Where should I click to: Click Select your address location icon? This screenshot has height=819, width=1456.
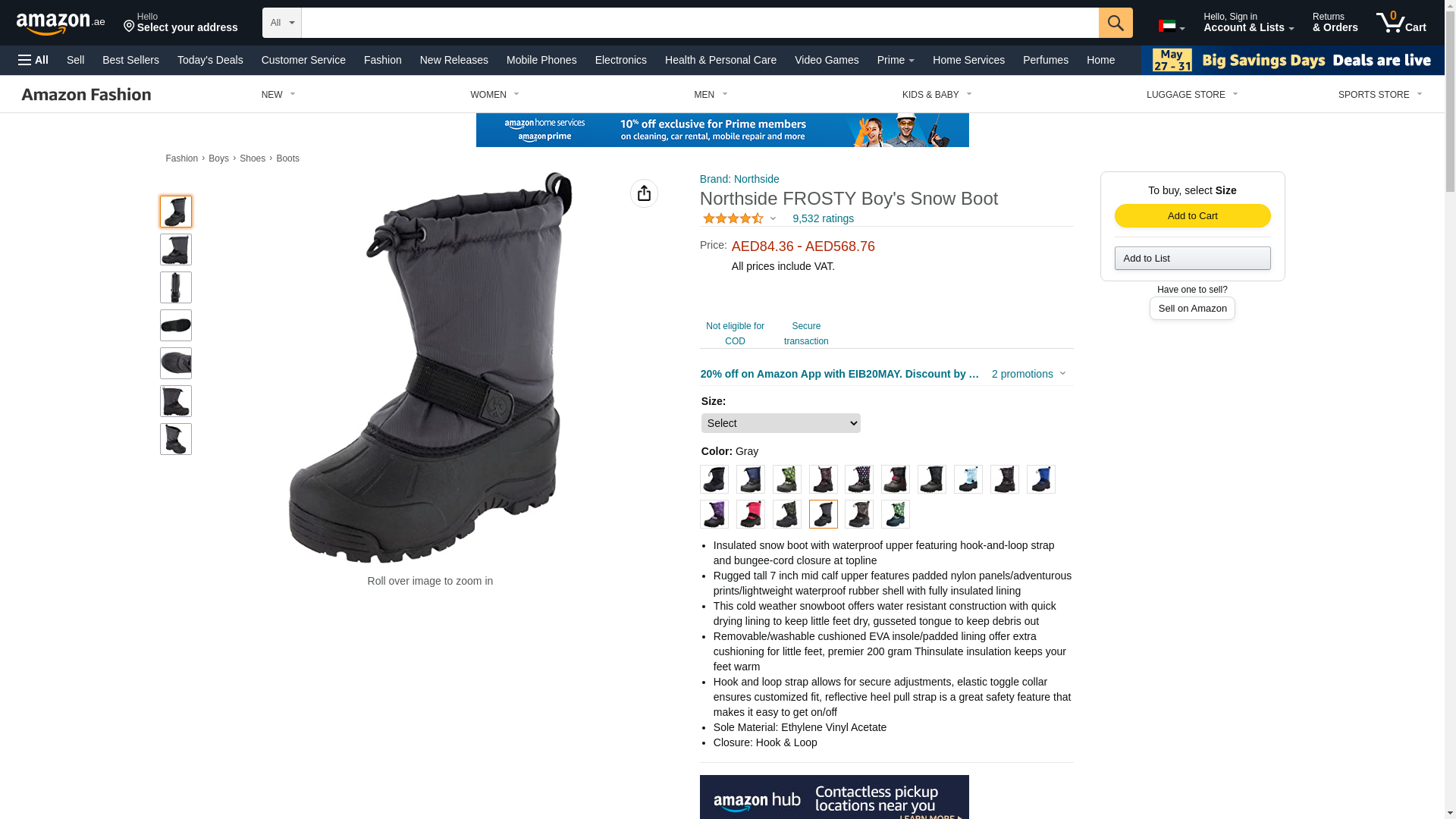tap(129, 27)
